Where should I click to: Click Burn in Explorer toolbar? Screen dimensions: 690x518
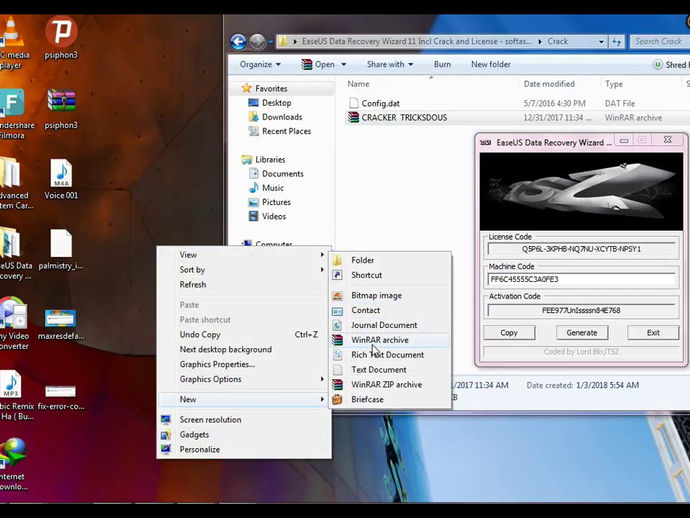pyautogui.click(x=442, y=64)
